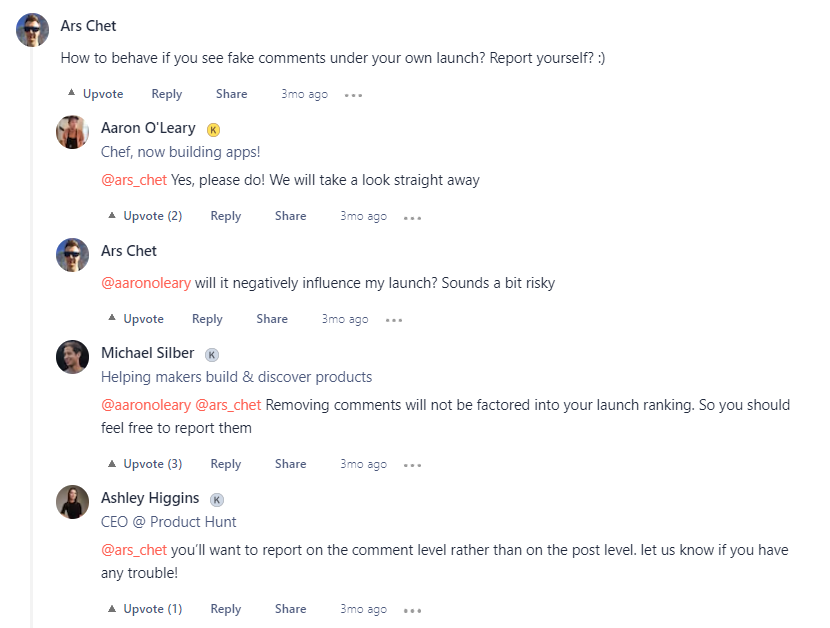Viewport: 830px width, 628px height.
Task: Open the @ars_chet mention link
Action: point(135,179)
